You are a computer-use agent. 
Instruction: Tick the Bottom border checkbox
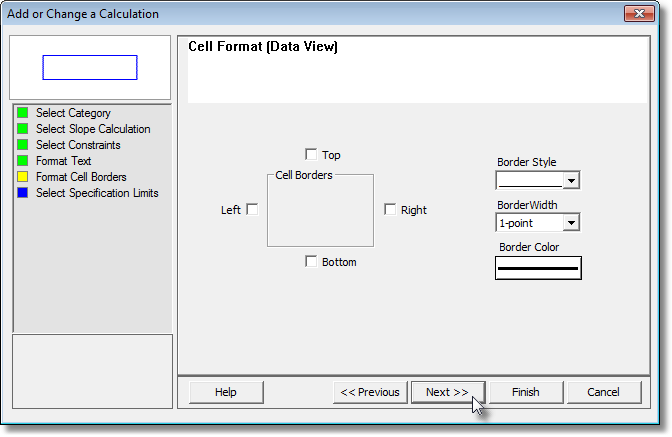(x=311, y=261)
